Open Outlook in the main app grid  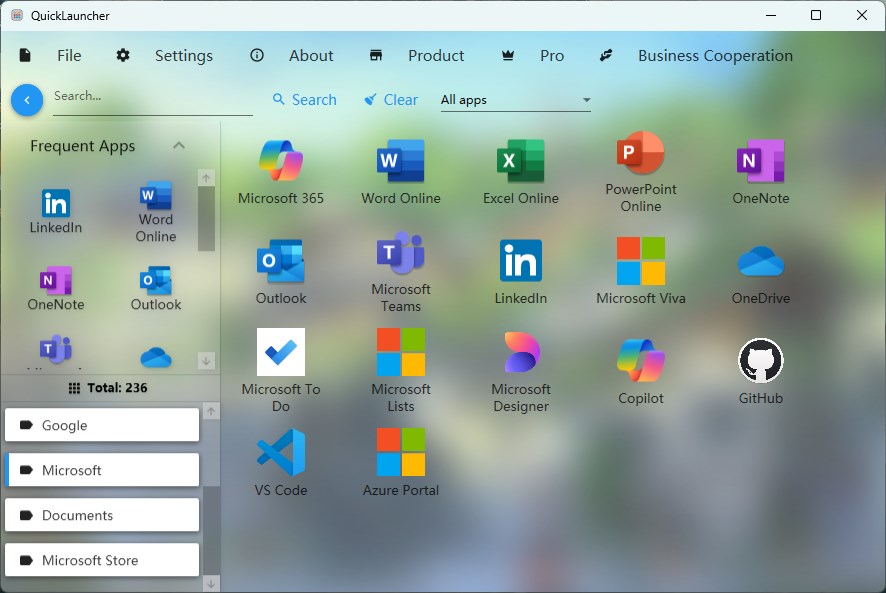[281, 272]
